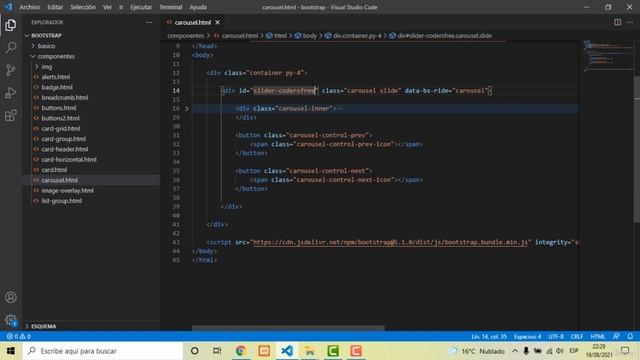Open card-grid.html in the explorer

pos(61,129)
